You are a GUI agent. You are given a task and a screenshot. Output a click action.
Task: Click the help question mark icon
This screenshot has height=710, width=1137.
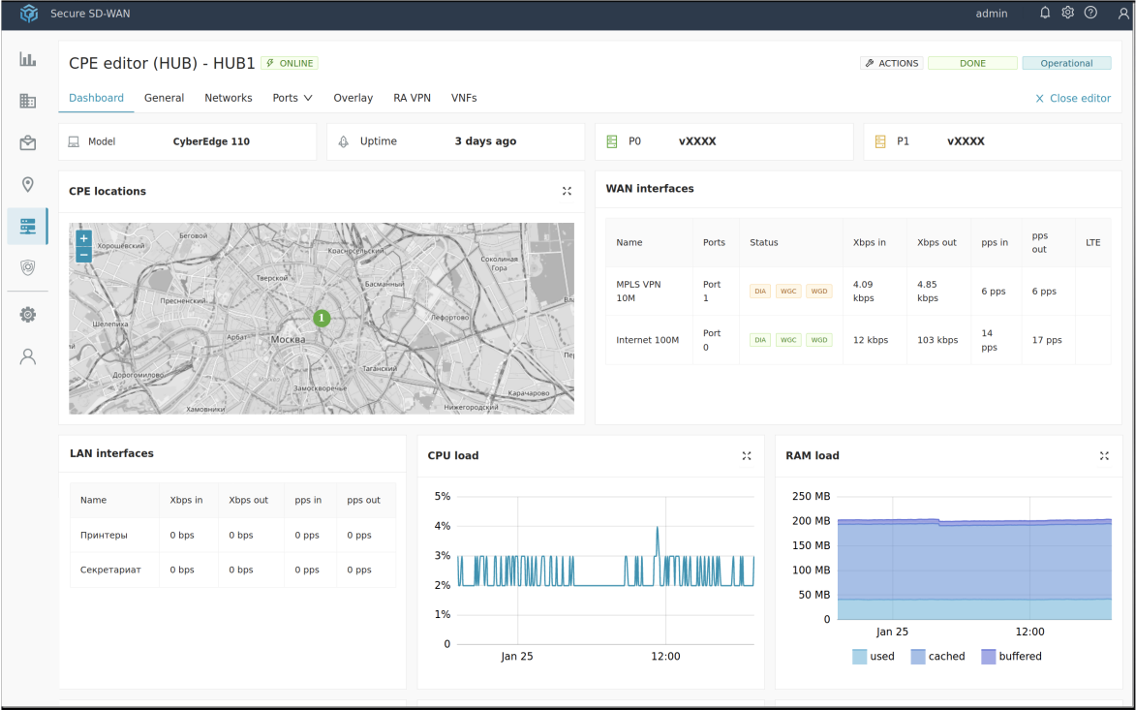click(1091, 13)
